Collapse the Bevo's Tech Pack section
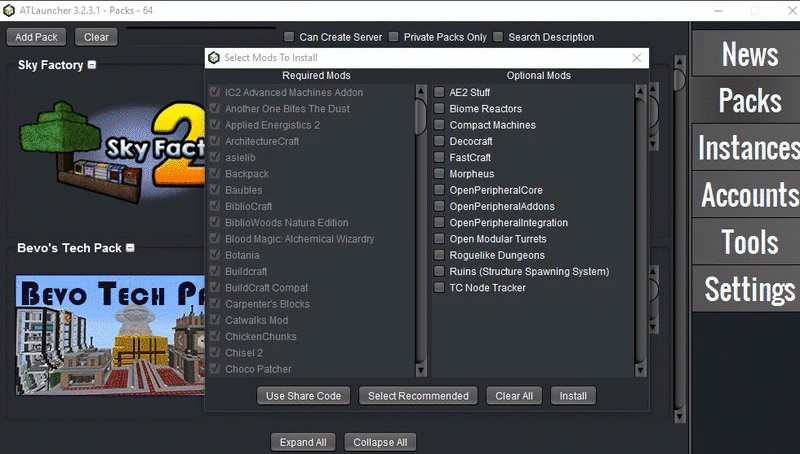The width and height of the screenshot is (800, 454). (130, 248)
